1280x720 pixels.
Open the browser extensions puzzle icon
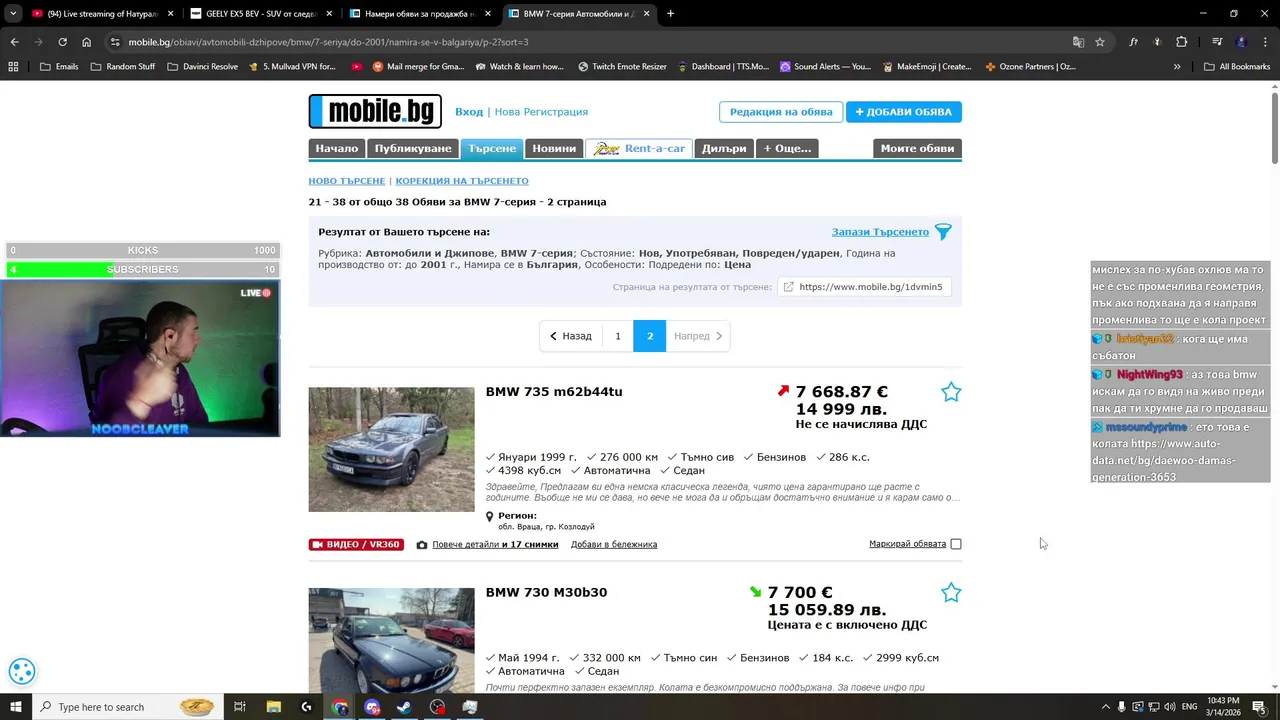tap(1181, 42)
